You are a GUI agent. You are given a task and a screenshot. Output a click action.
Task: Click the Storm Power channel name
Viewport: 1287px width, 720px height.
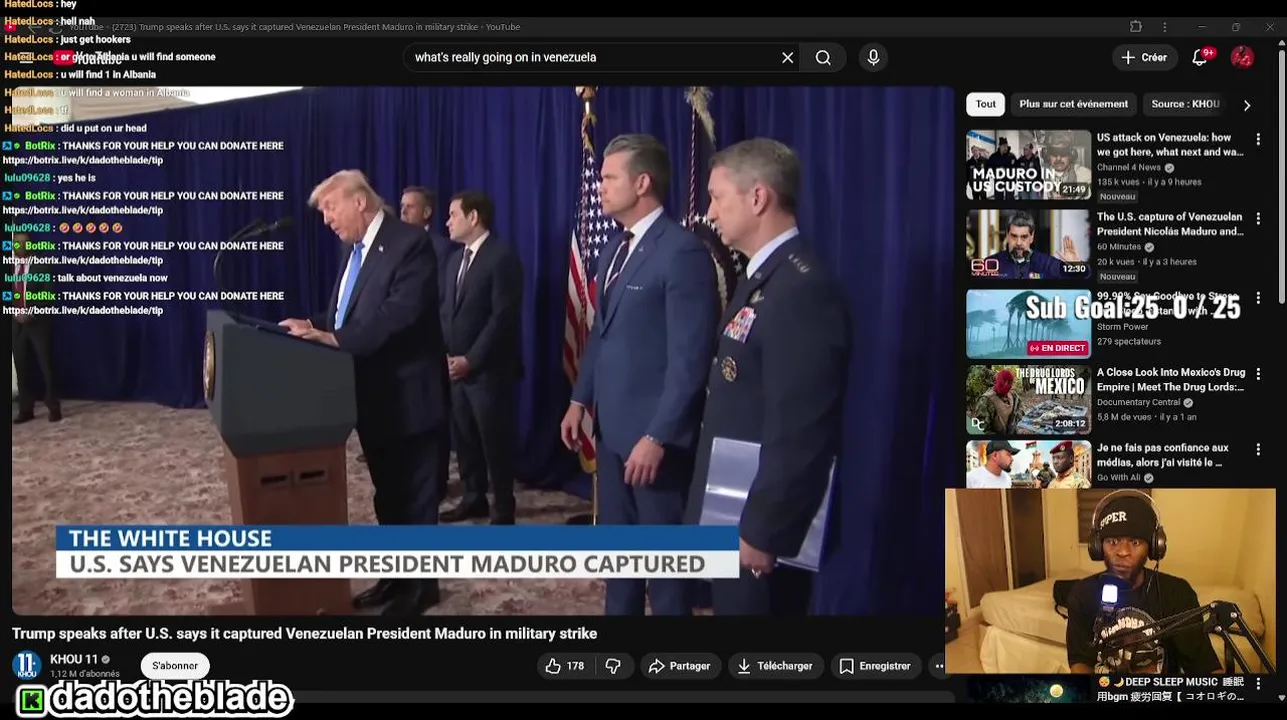tap(1123, 327)
